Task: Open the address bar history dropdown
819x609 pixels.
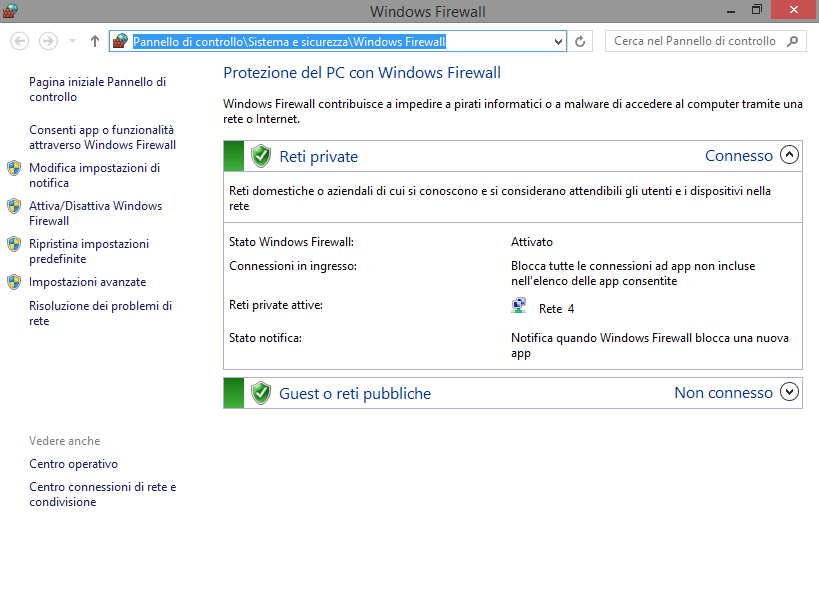Action: click(559, 41)
